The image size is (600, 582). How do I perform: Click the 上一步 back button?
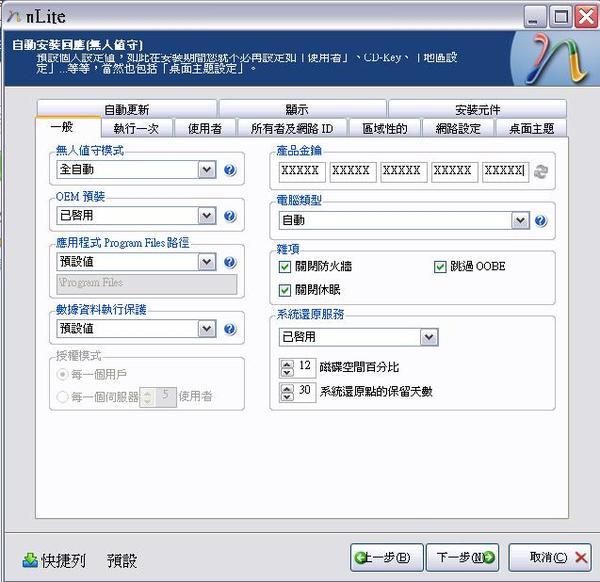click(x=386, y=558)
